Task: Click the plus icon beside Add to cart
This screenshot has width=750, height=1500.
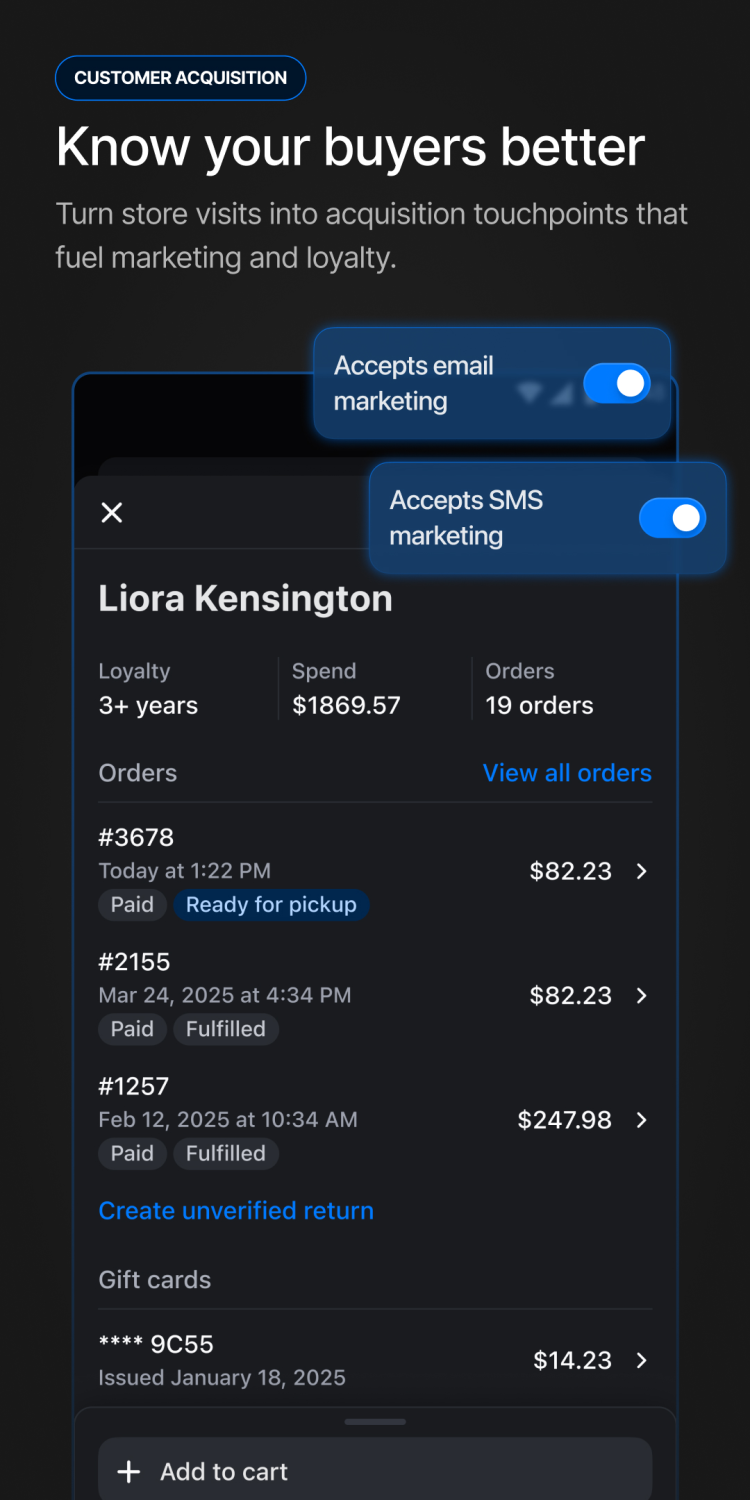Action: [x=129, y=1472]
